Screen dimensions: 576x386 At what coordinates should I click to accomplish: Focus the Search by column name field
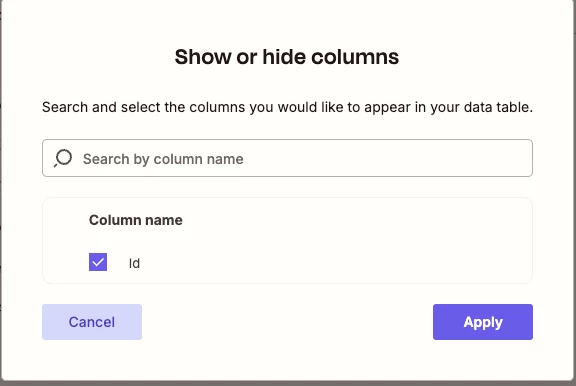287,158
